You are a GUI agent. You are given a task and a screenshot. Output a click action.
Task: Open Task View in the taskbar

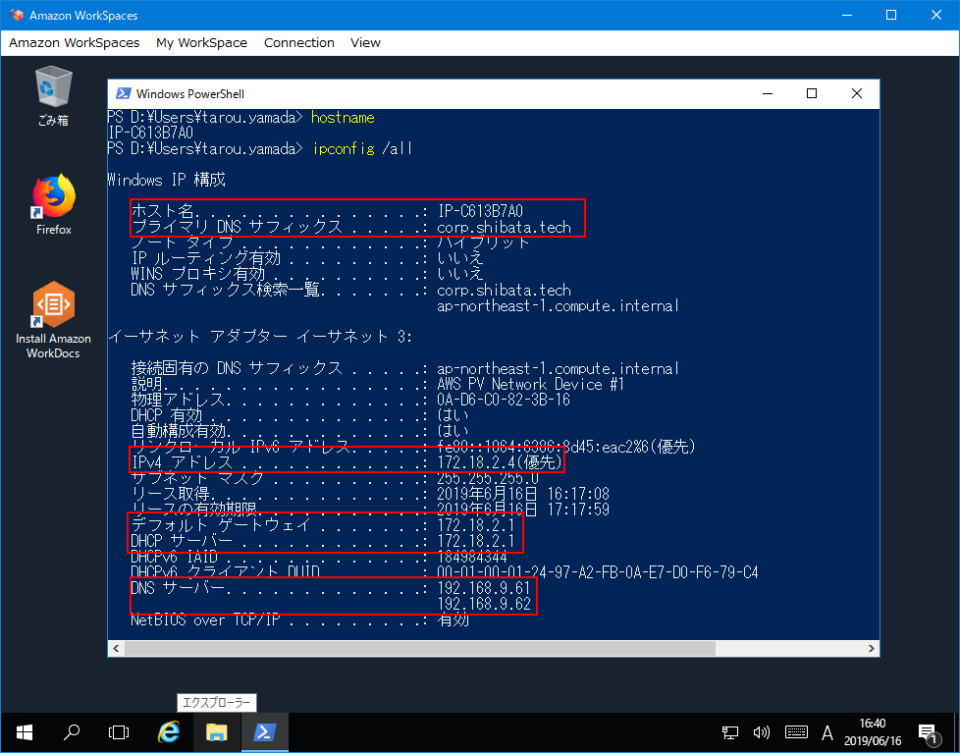click(119, 733)
